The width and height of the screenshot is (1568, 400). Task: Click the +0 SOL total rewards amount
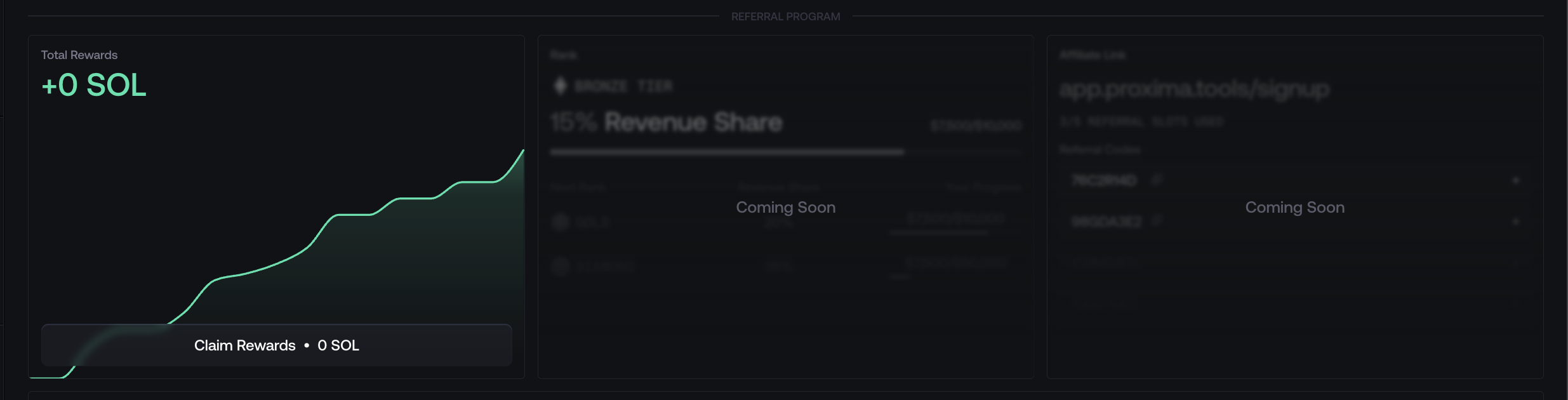tap(94, 85)
